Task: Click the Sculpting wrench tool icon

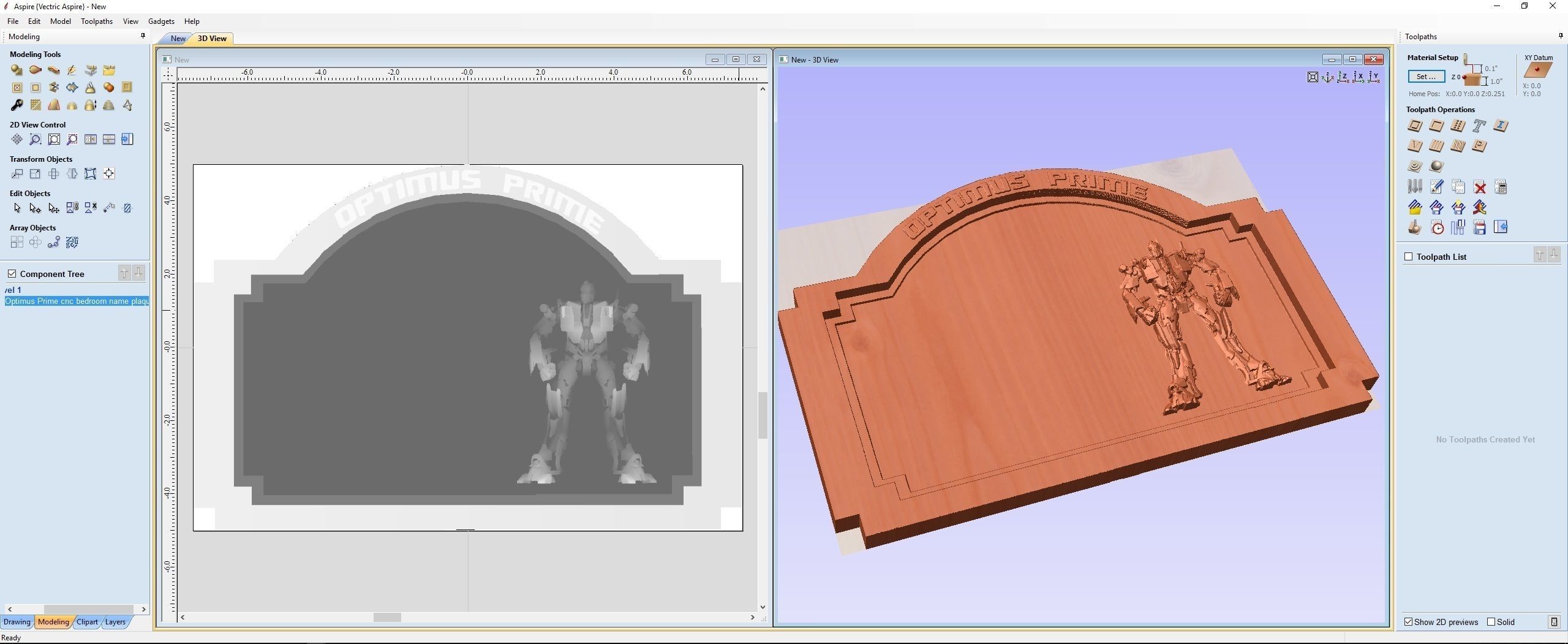Action: [17, 105]
